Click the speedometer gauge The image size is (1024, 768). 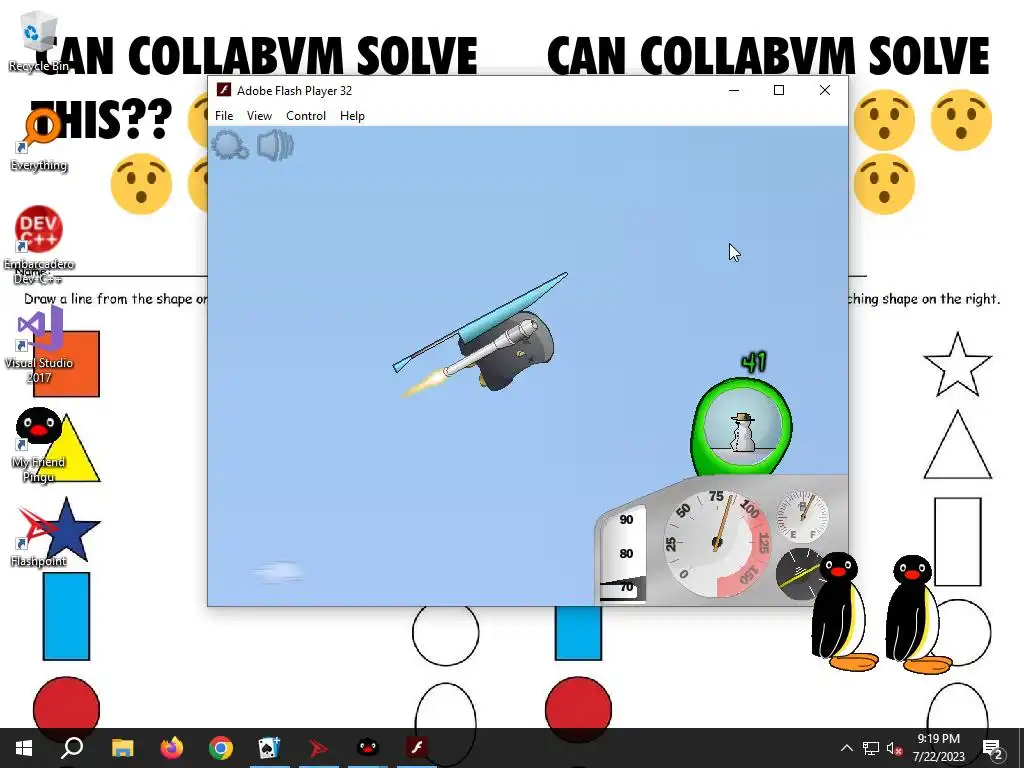tap(716, 543)
